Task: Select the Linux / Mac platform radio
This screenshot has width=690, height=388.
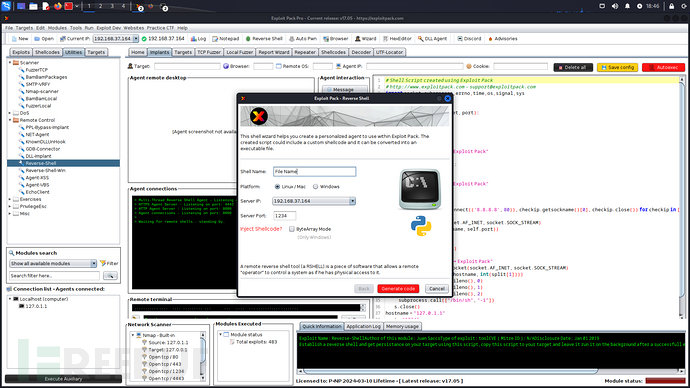Action: tap(277, 187)
